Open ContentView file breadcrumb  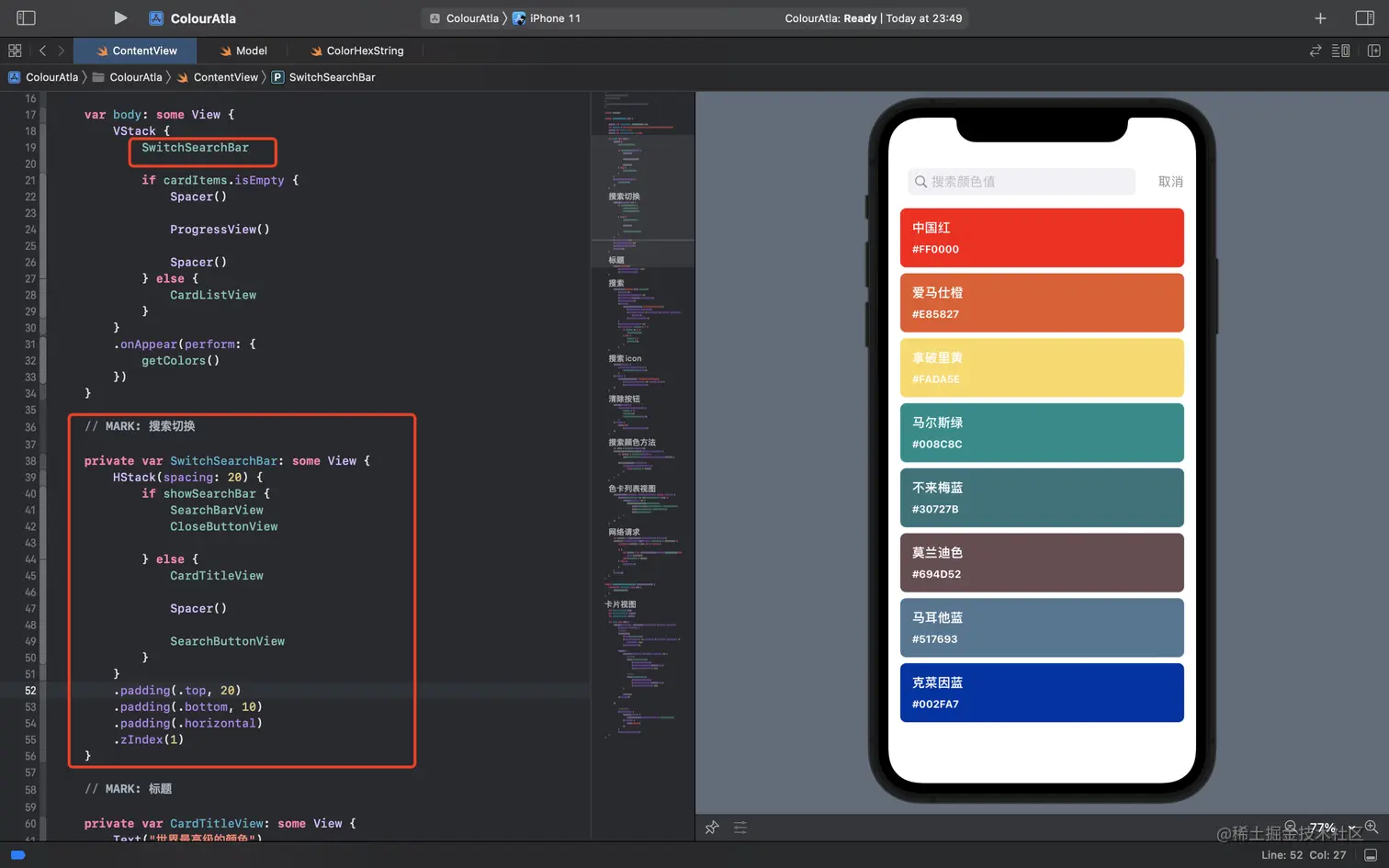tap(217, 77)
